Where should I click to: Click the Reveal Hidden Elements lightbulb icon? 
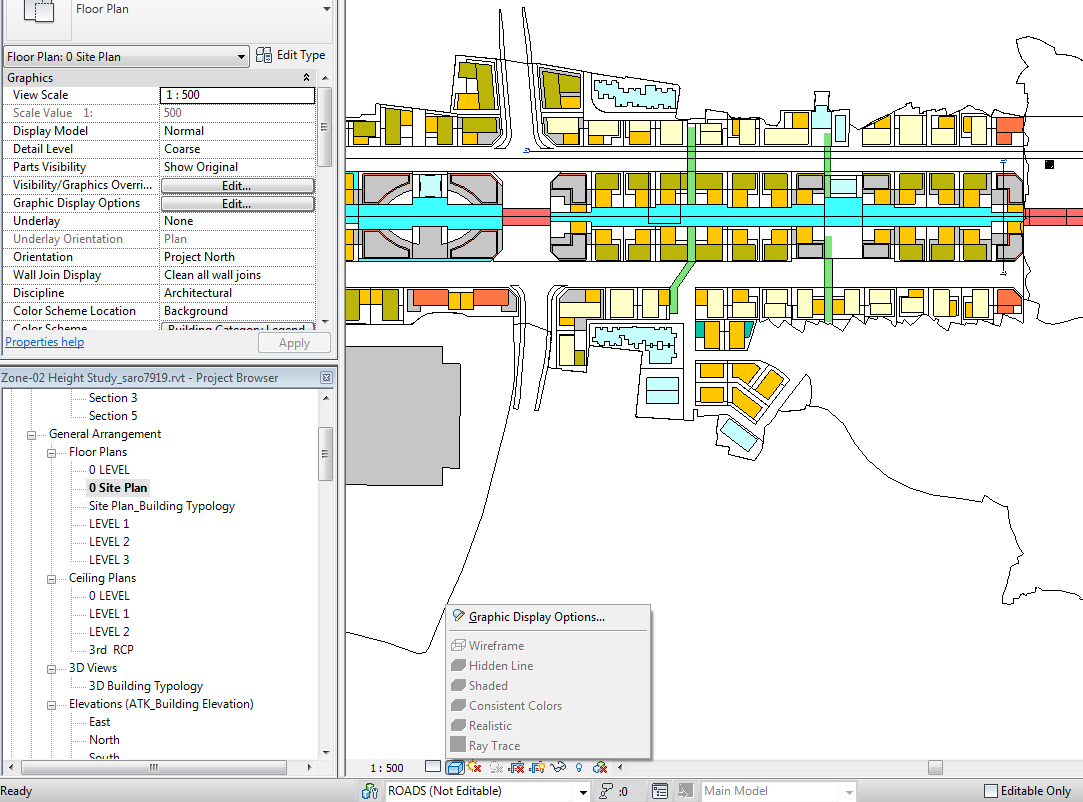click(x=579, y=767)
